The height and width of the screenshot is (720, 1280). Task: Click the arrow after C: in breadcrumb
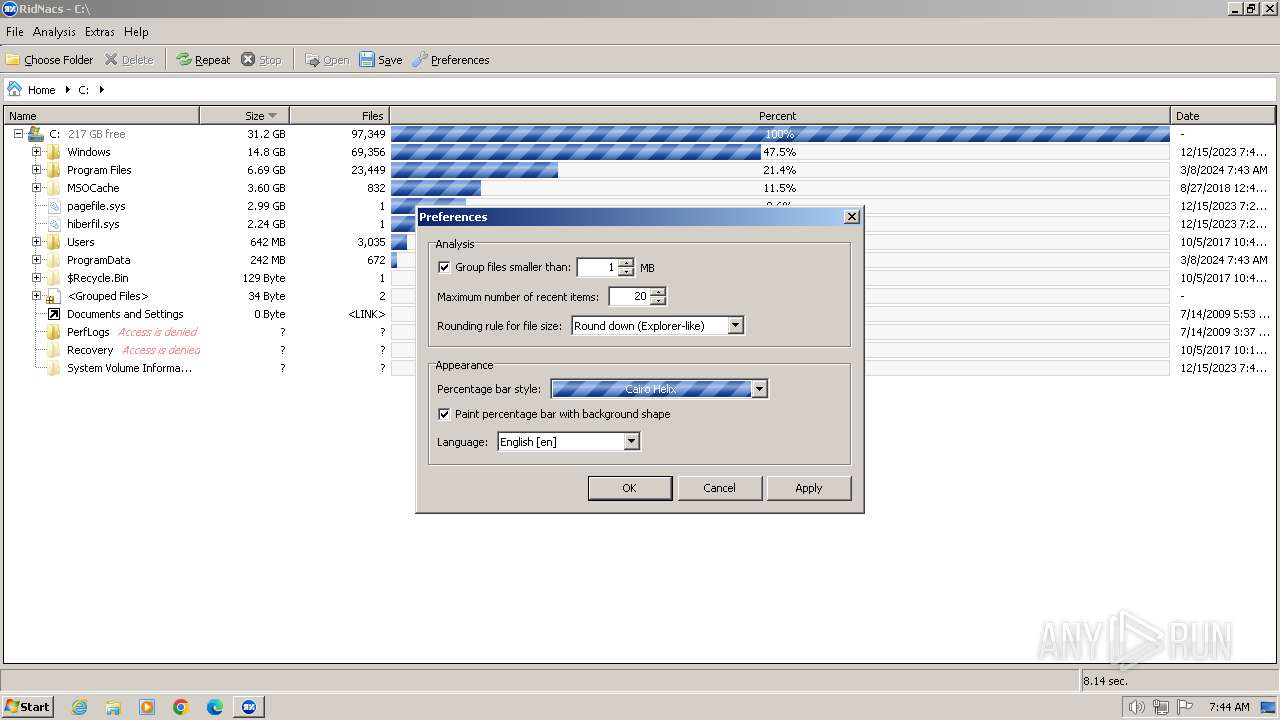[101, 90]
